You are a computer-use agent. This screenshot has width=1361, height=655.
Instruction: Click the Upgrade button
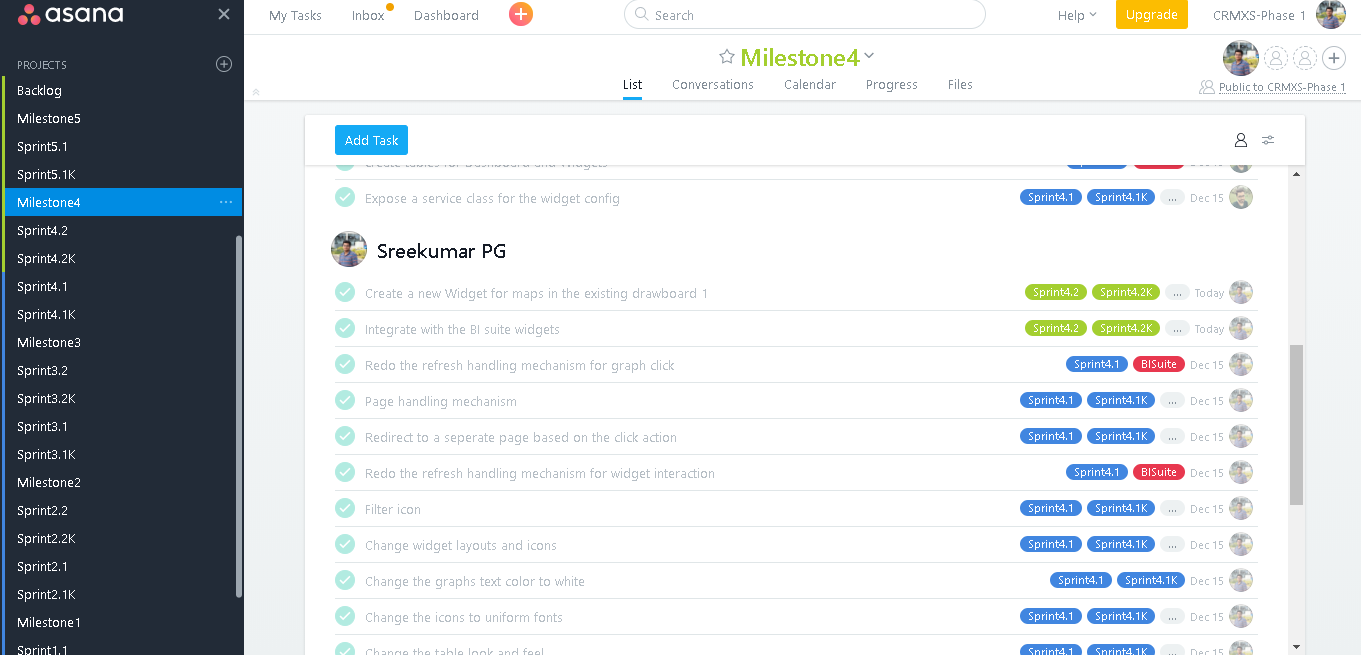tap(1151, 15)
